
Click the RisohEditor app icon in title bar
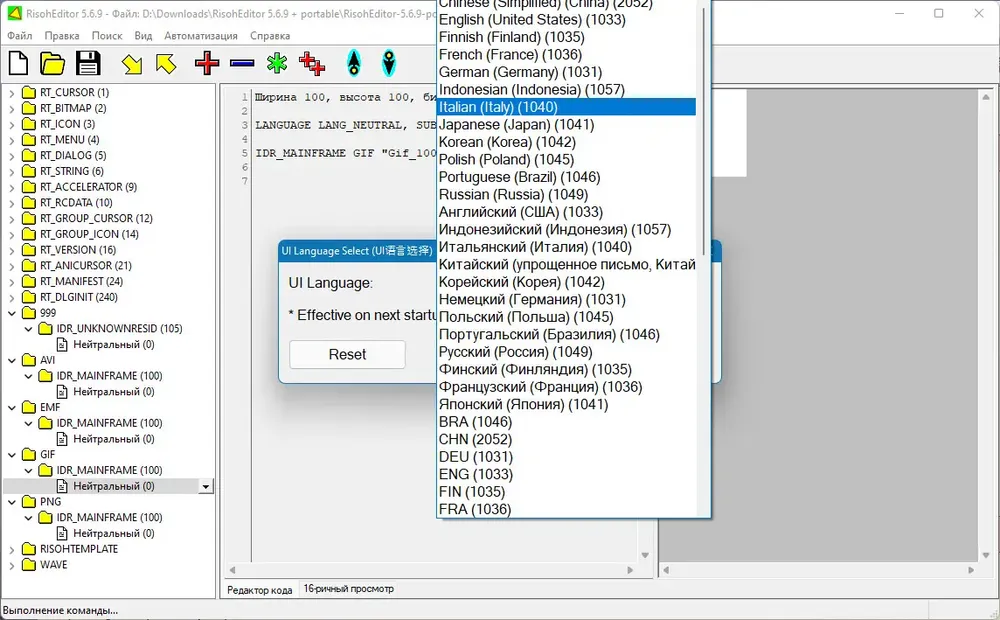point(14,13)
